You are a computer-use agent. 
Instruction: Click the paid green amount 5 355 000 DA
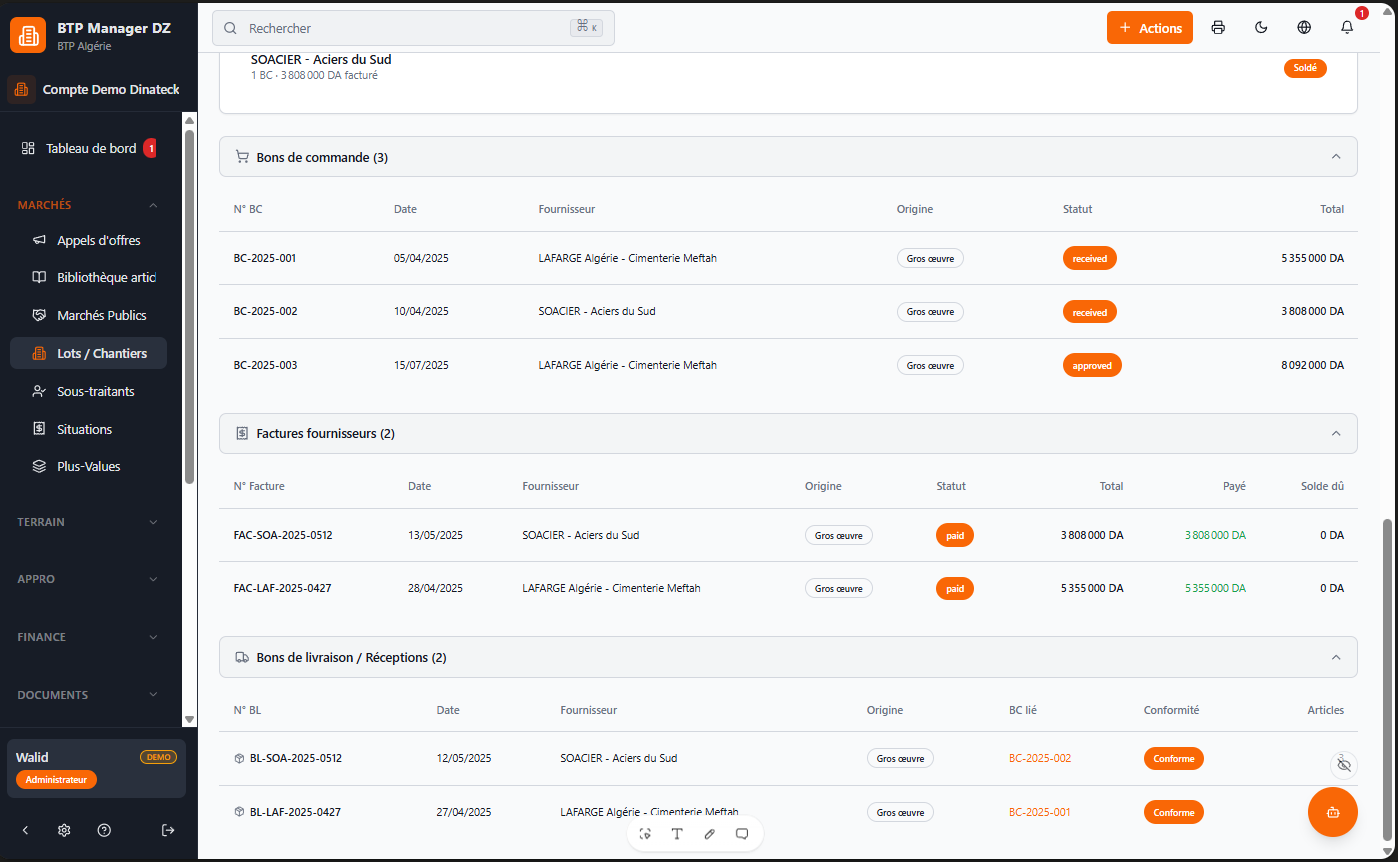coord(1215,588)
